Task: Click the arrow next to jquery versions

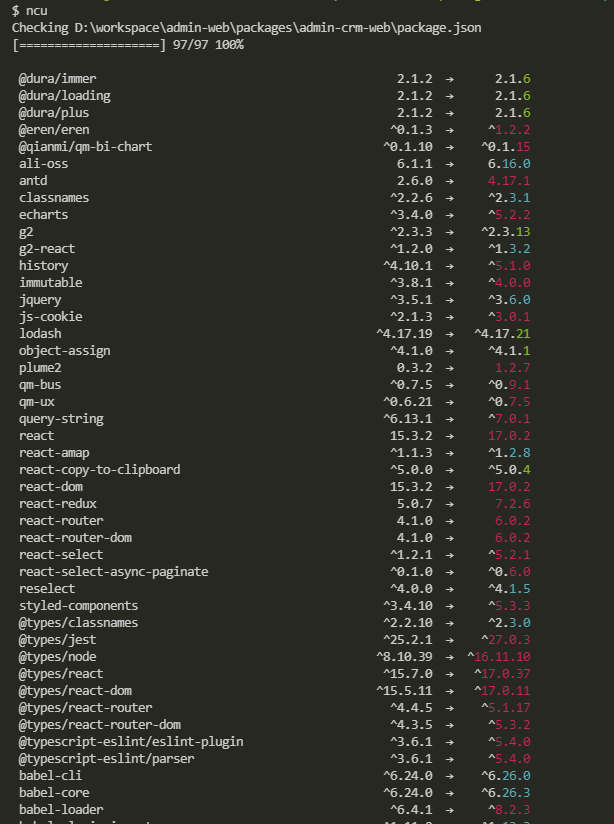Action: [449, 300]
